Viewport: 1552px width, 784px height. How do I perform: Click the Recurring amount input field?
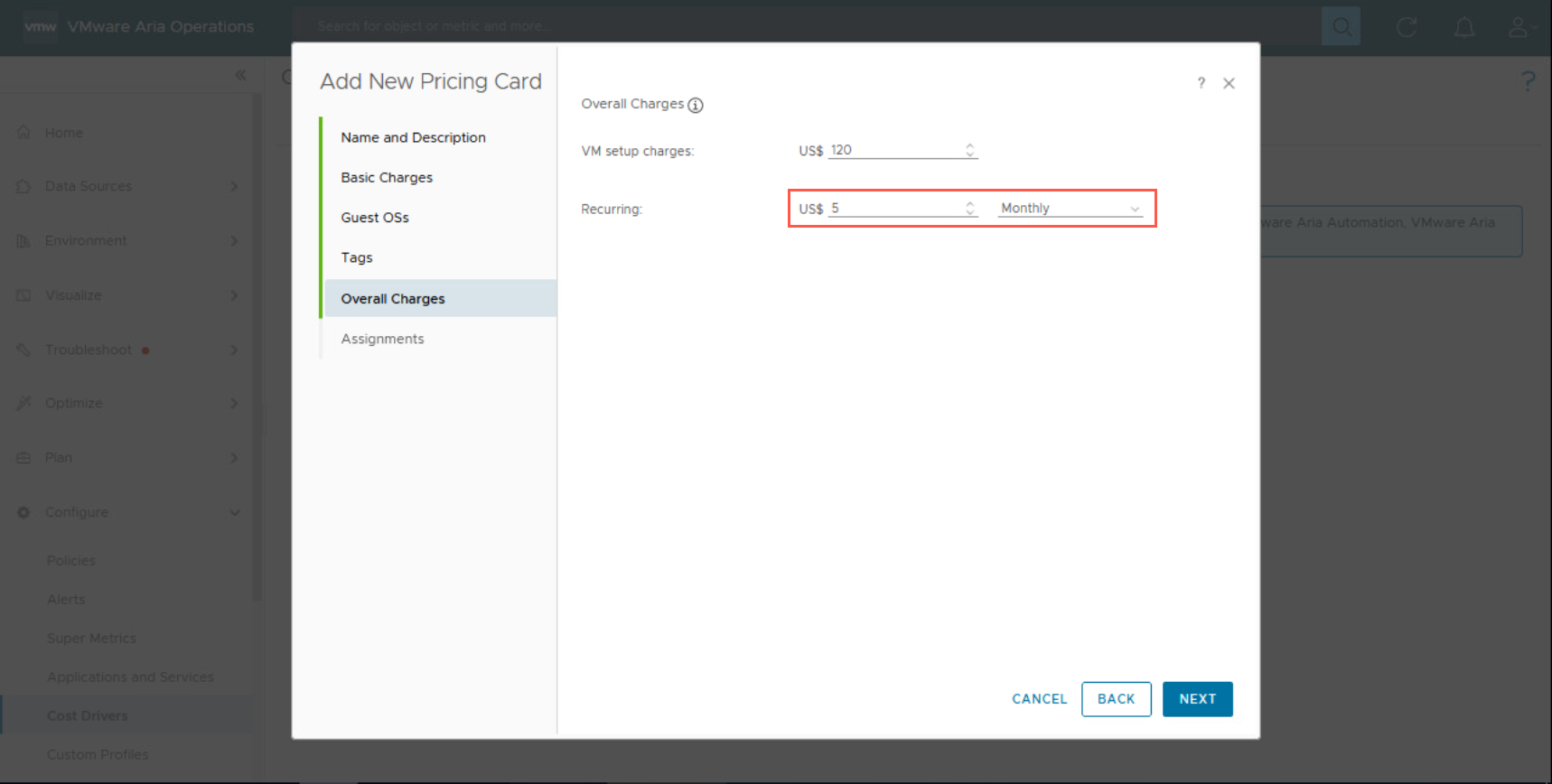click(x=894, y=209)
